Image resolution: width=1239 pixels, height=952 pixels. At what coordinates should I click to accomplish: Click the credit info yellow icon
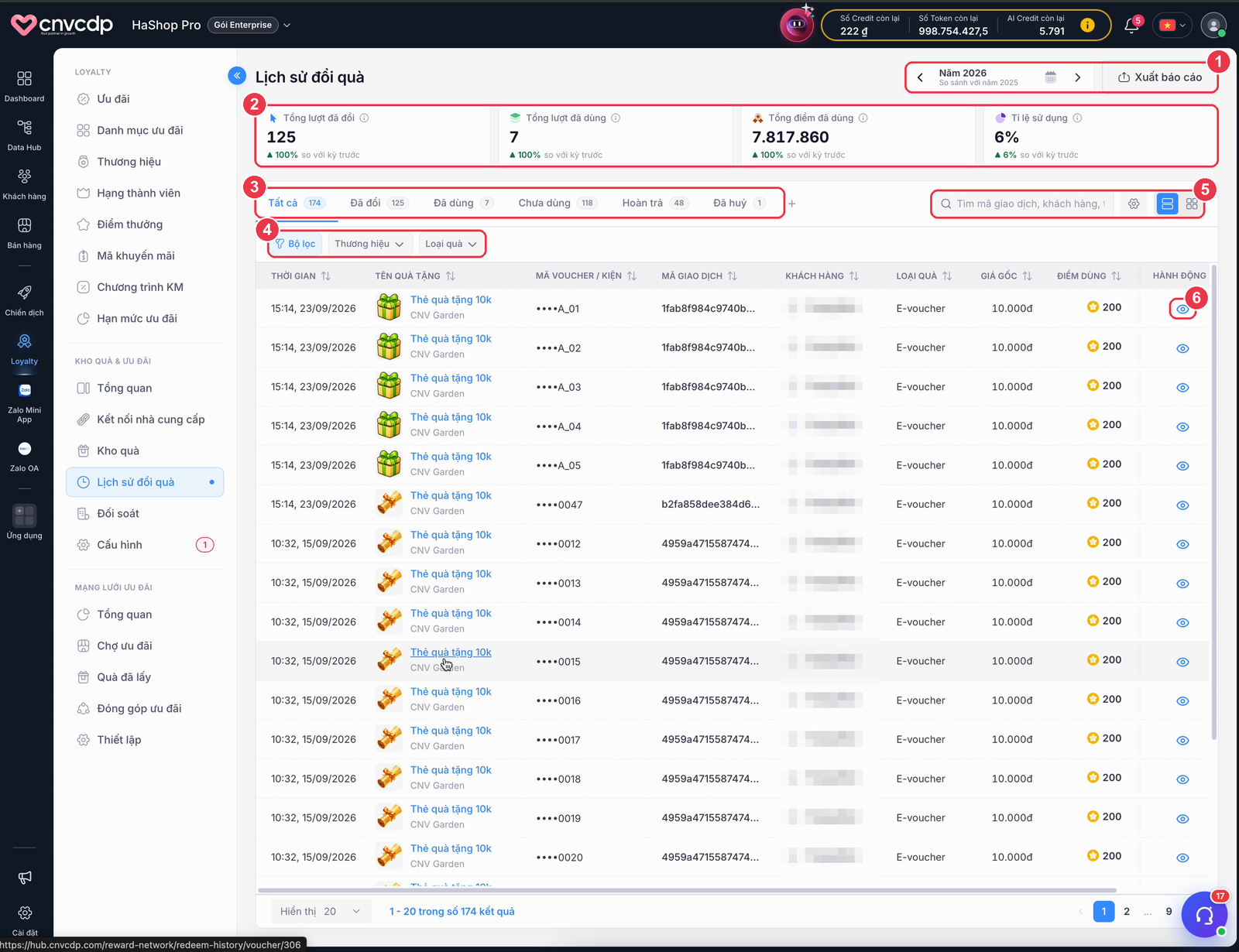(x=1087, y=26)
